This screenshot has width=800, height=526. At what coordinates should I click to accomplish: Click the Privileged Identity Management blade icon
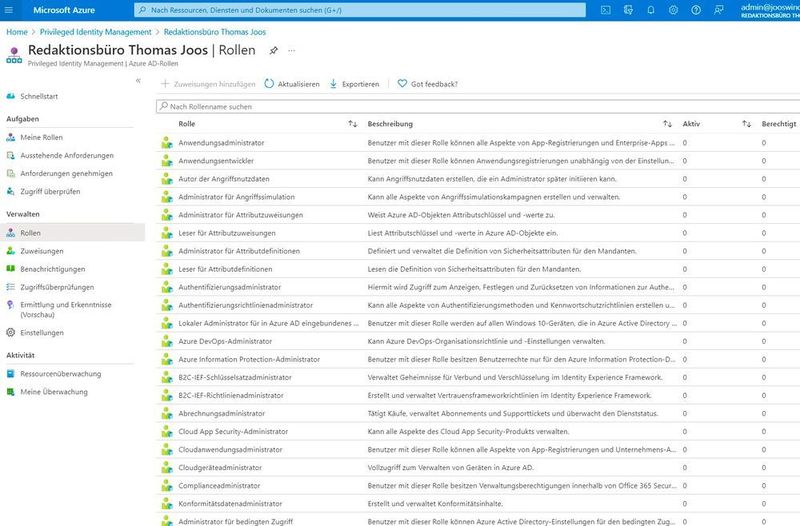(x=14, y=55)
